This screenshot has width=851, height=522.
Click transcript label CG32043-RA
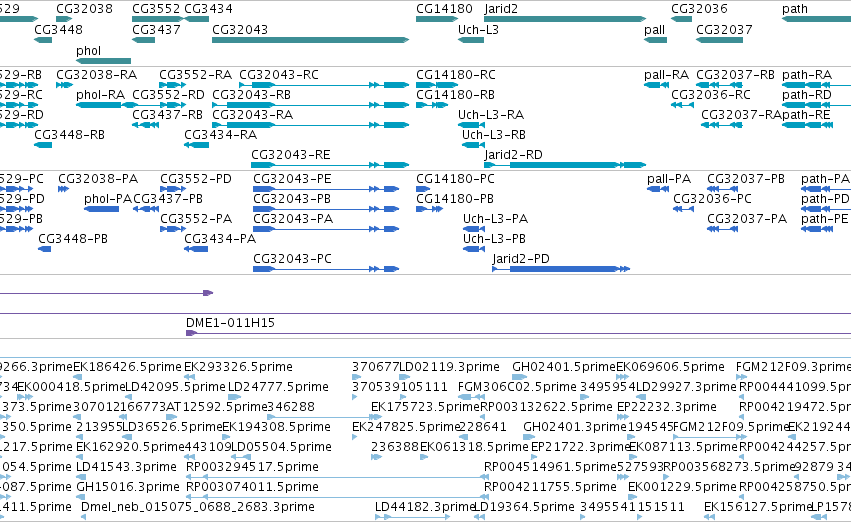(252, 115)
